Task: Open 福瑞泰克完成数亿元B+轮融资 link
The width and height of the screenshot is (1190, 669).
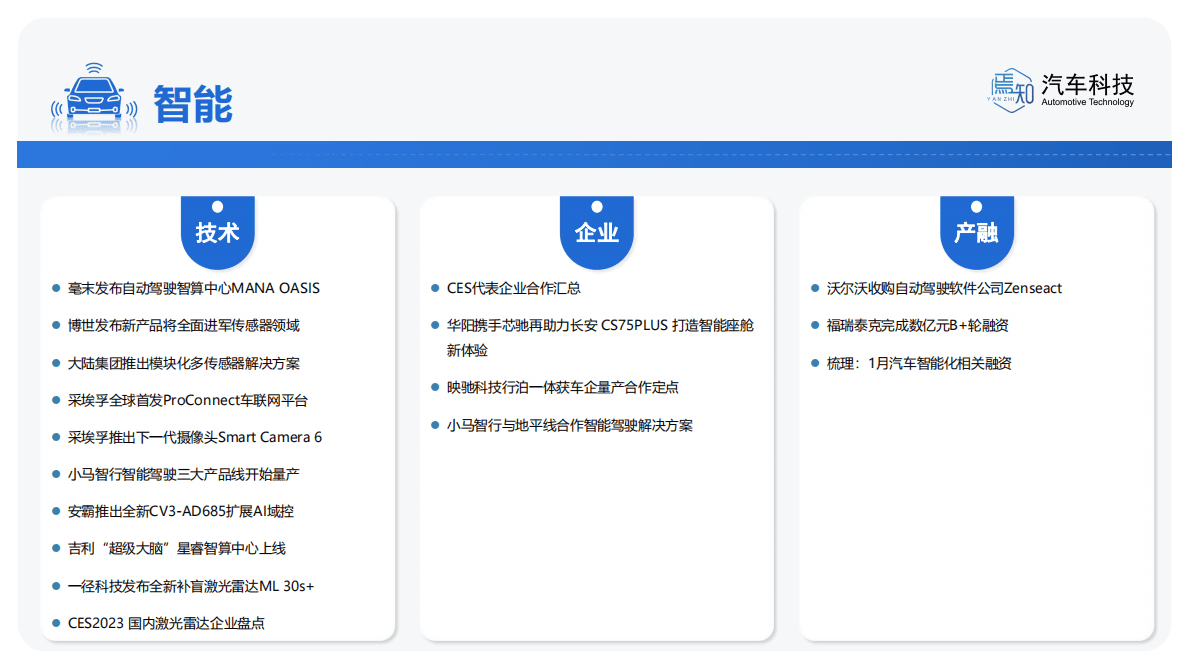Action: [917, 325]
